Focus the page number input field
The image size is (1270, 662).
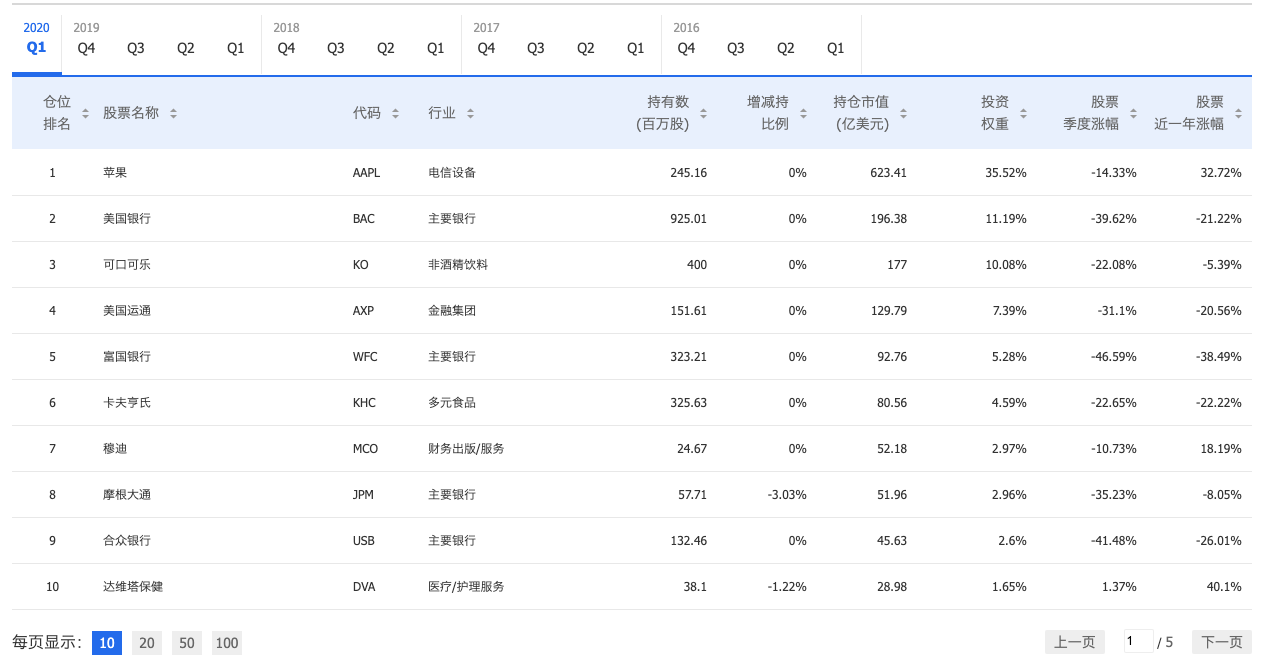1138,641
